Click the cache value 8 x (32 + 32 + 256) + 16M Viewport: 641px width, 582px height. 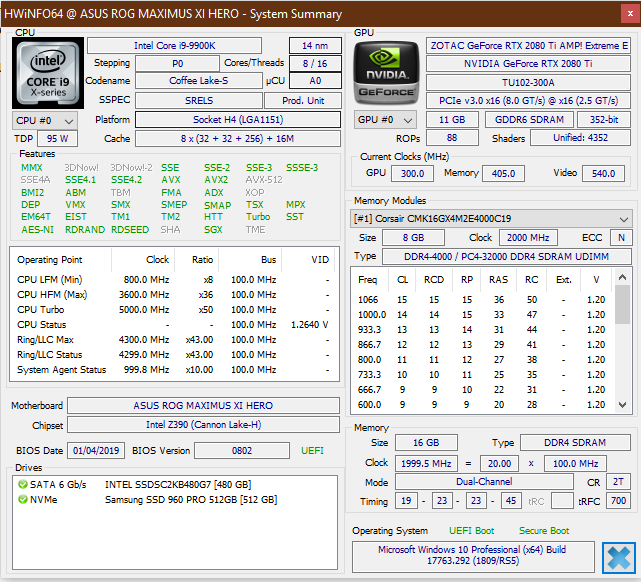coord(238,139)
